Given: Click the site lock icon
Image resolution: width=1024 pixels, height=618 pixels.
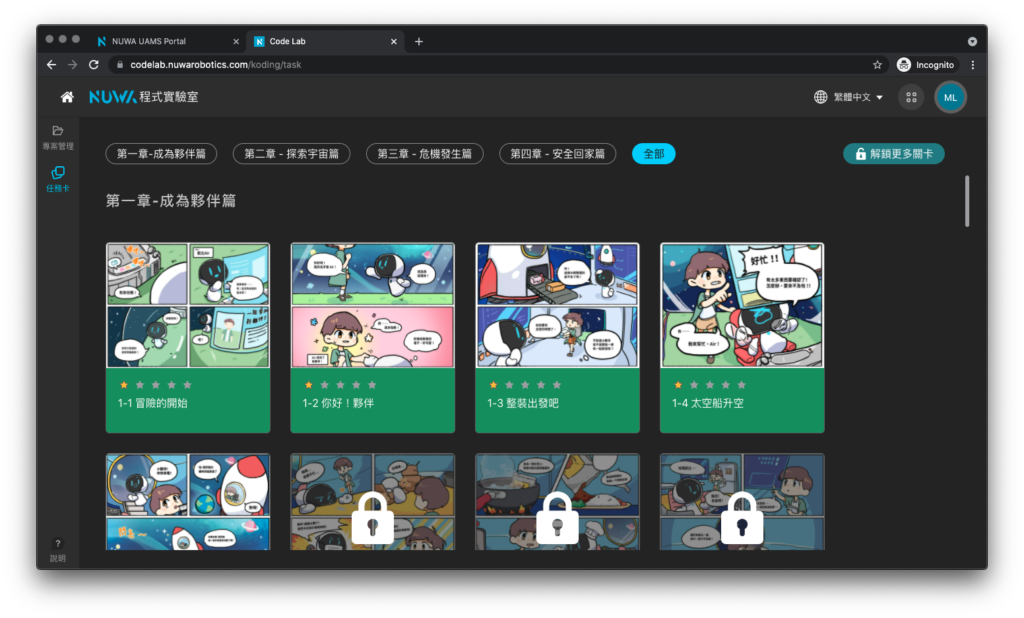Looking at the screenshot, I should 120,65.
